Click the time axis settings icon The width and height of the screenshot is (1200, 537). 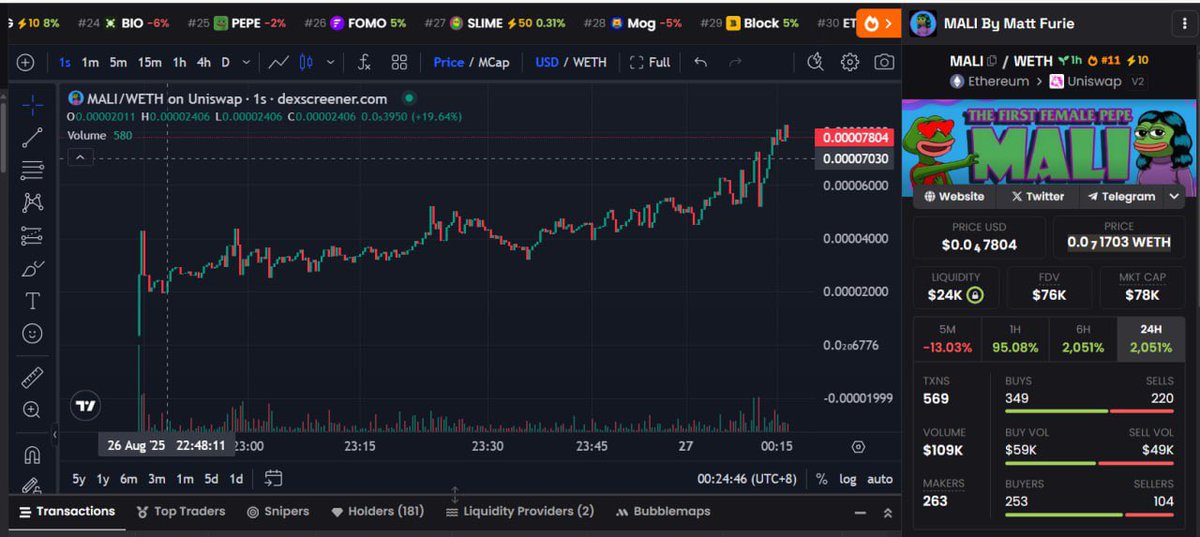858,447
